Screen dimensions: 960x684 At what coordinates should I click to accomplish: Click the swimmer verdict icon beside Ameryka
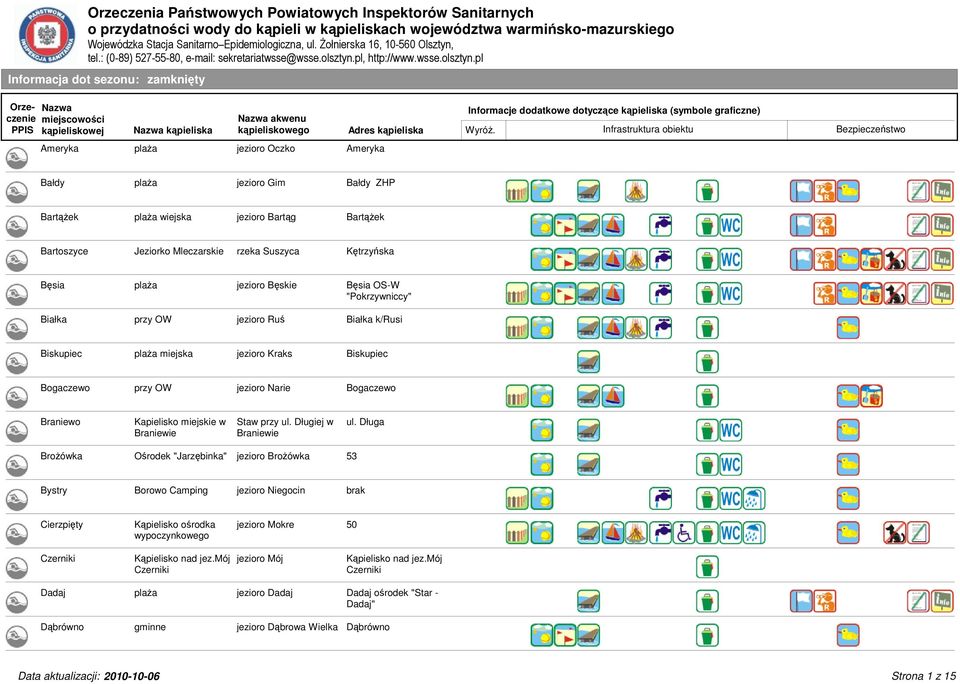(x=17, y=159)
